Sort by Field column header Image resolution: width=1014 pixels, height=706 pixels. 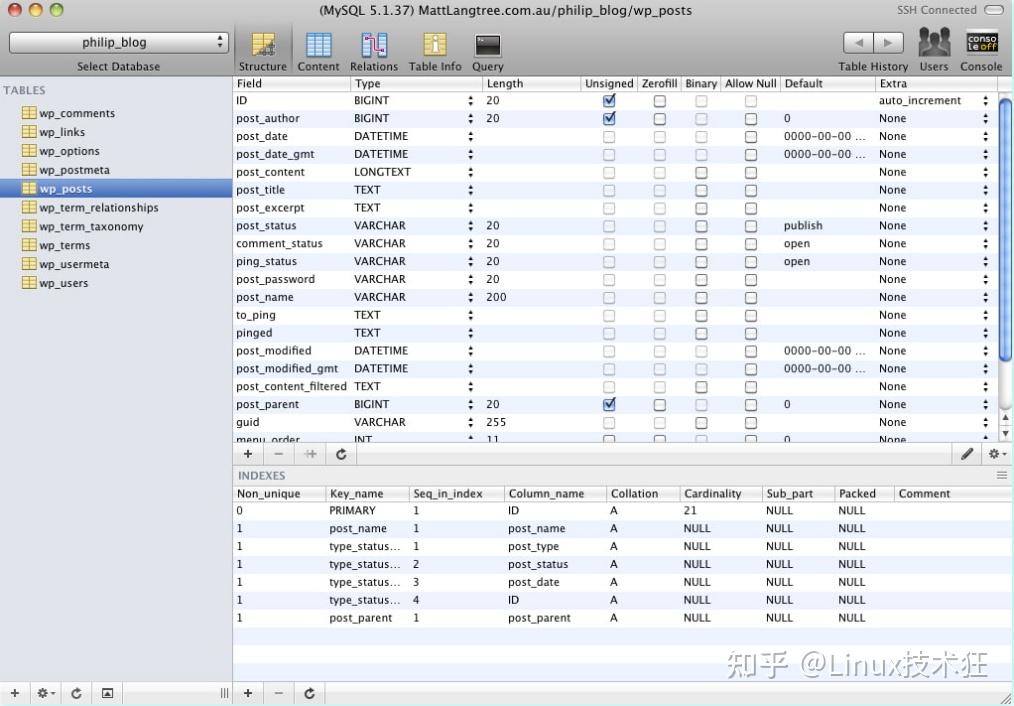[x=292, y=83]
